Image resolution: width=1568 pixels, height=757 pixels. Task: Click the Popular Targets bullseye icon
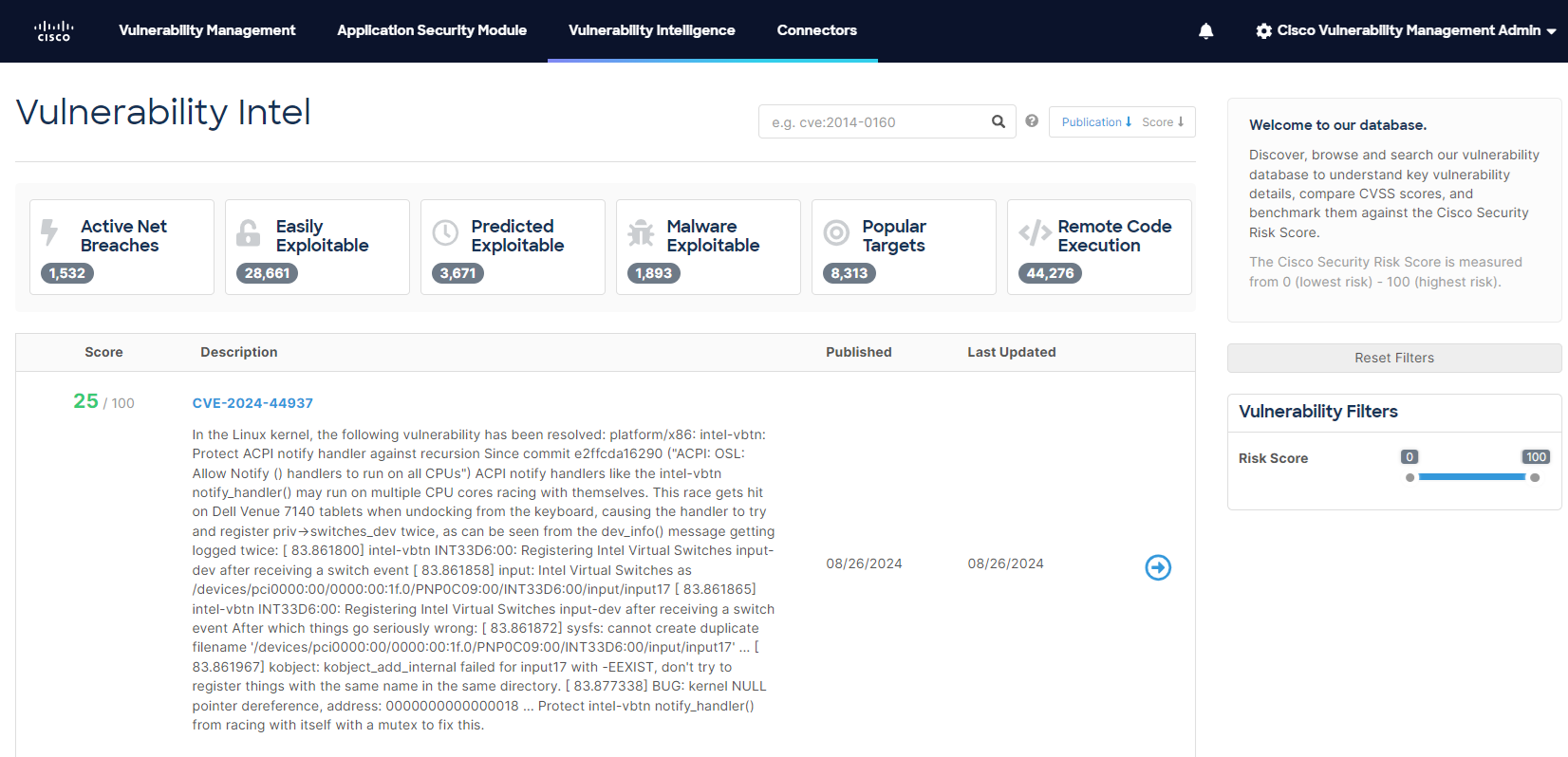pyautogui.click(x=836, y=232)
